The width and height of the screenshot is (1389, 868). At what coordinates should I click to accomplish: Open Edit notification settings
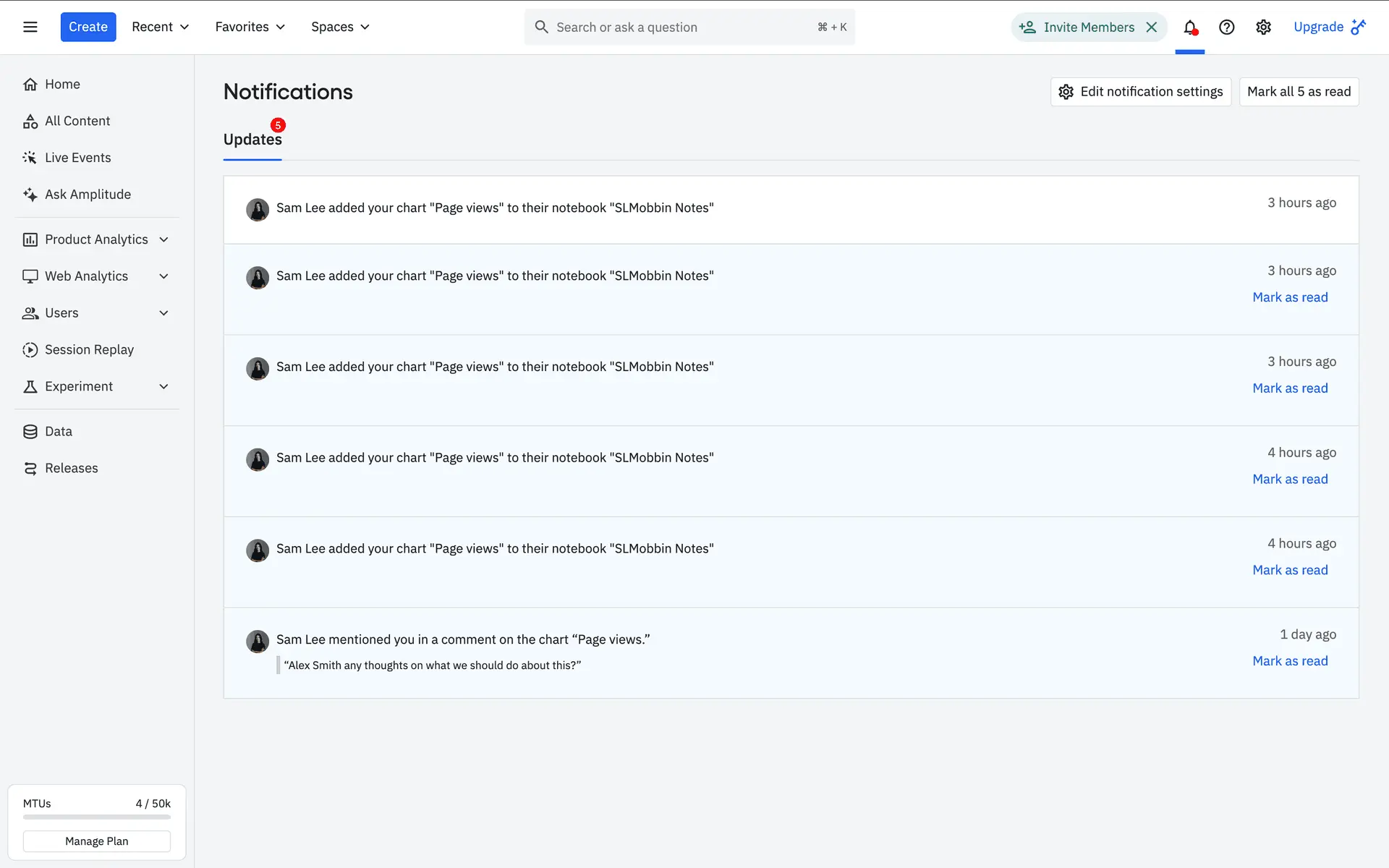click(x=1140, y=92)
